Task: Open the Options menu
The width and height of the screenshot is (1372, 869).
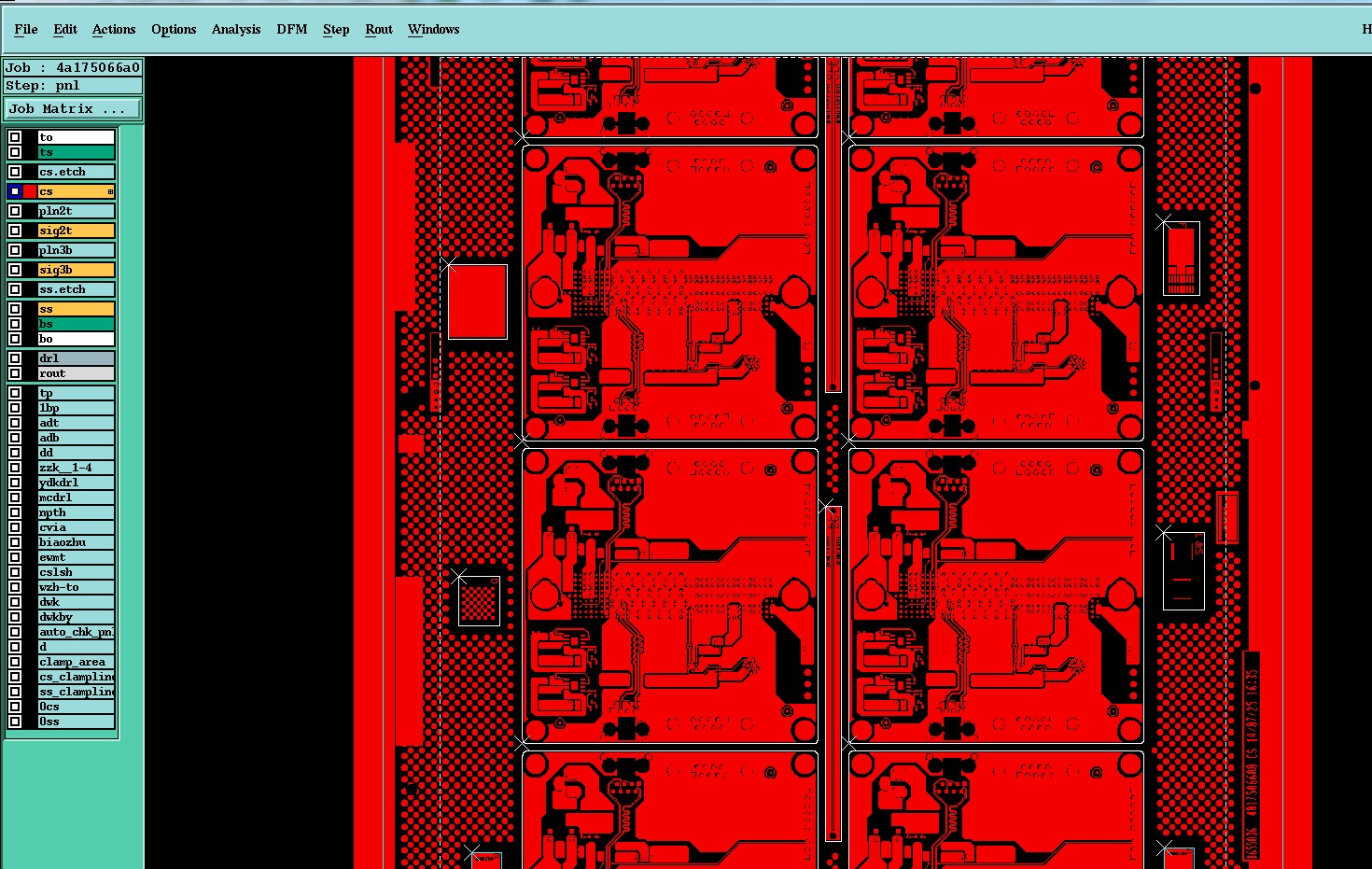Action: point(174,29)
